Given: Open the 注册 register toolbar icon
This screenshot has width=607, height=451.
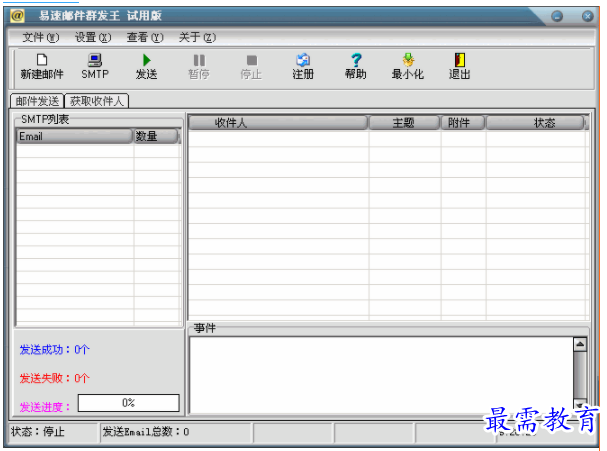Looking at the screenshot, I should (303, 66).
